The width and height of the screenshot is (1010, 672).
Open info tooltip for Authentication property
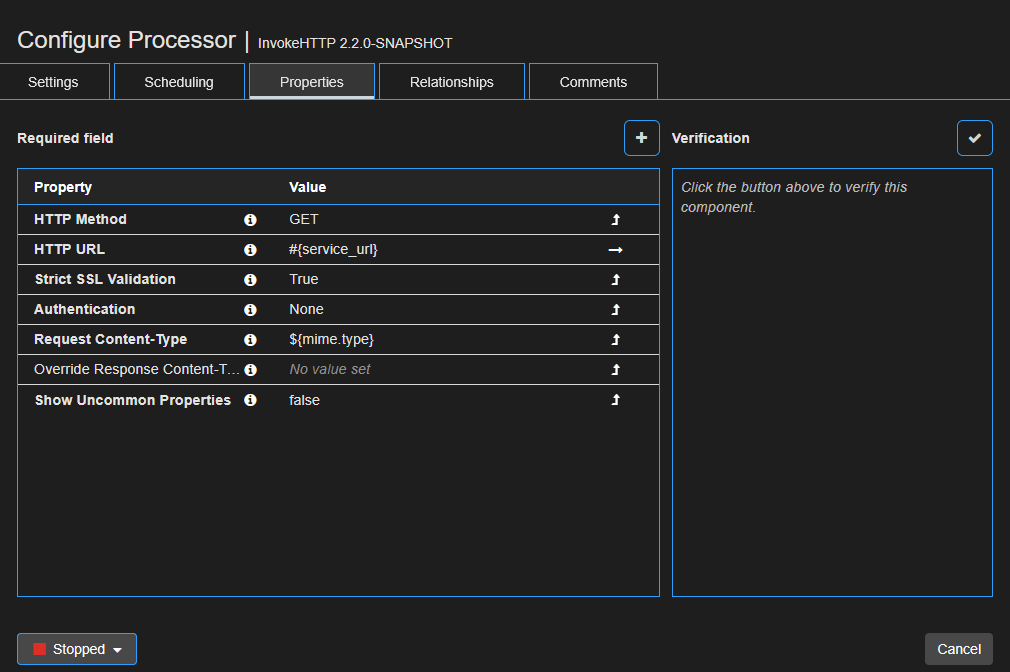coord(250,309)
